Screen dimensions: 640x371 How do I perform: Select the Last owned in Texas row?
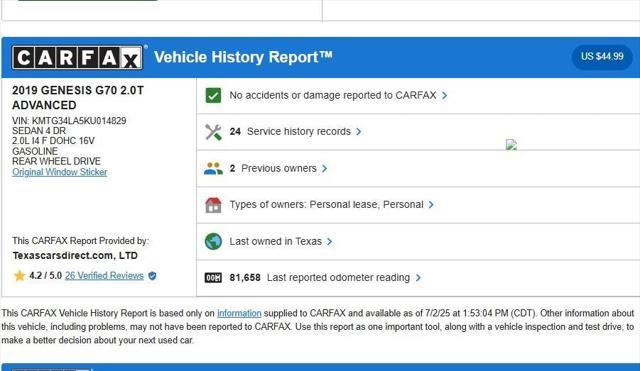pyautogui.click(x=418, y=242)
